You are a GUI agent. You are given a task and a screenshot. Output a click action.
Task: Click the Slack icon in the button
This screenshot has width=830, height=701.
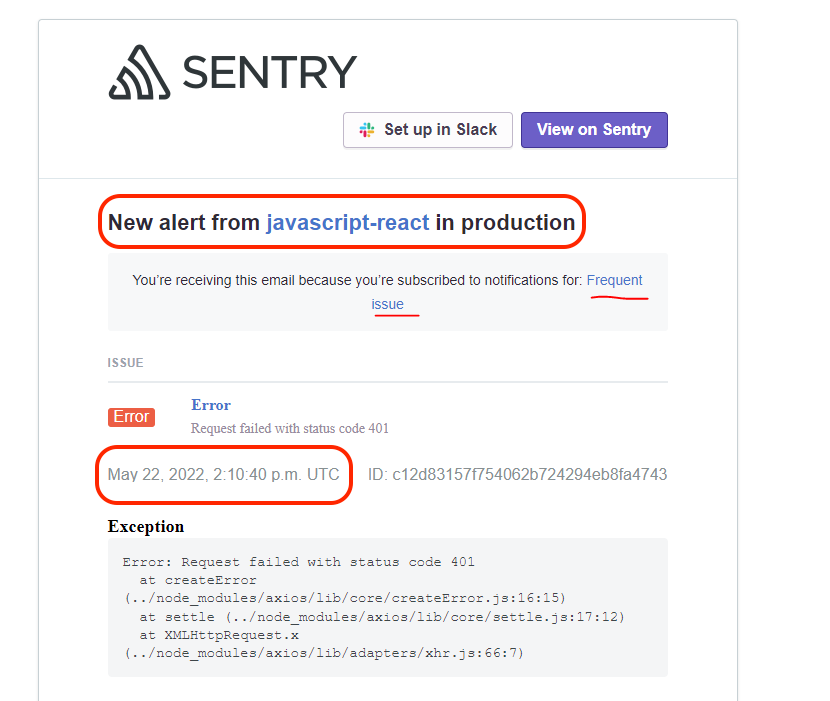pyautogui.click(x=367, y=130)
